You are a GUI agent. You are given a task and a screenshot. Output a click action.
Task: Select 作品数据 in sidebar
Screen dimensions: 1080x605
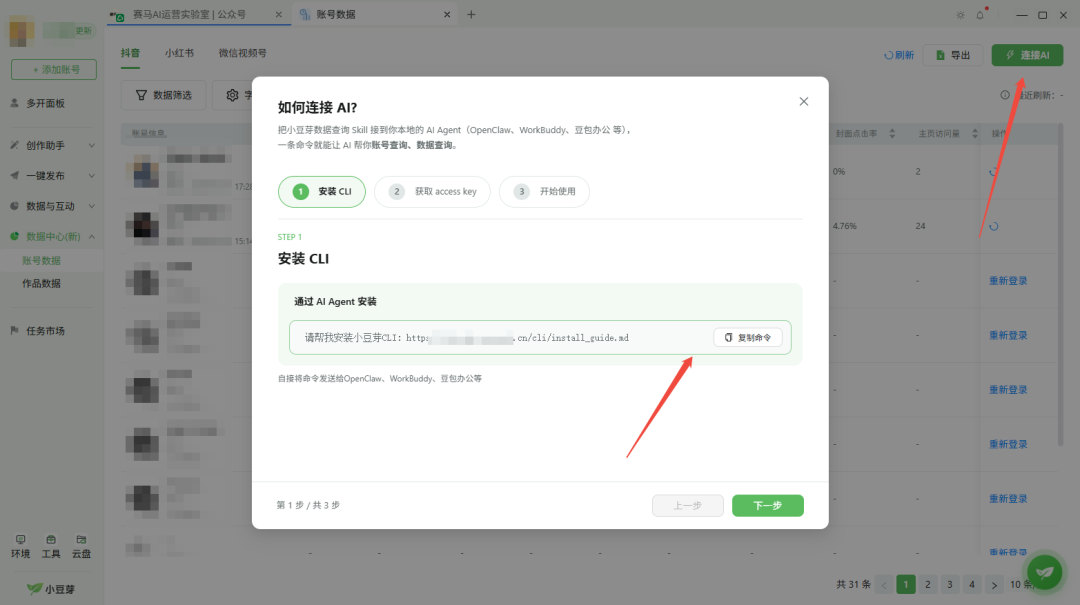[41, 283]
